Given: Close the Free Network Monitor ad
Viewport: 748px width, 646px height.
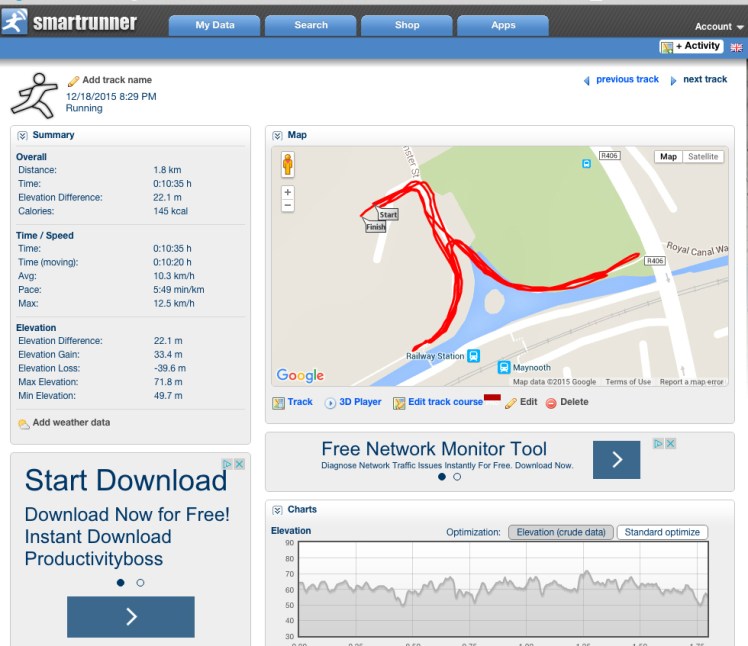Looking at the screenshot, I should (x=670, y=444).
